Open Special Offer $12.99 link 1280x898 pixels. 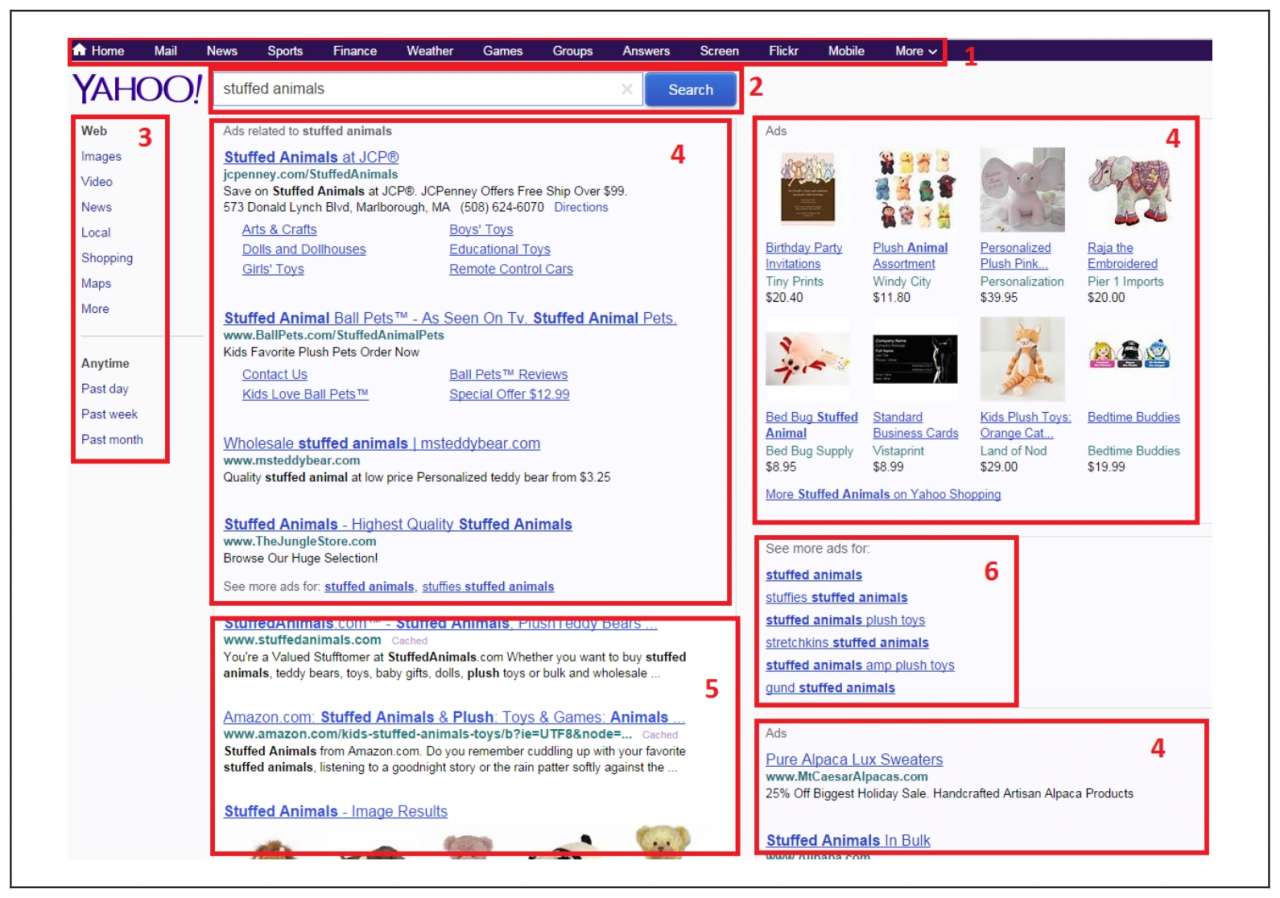point(509,394)
